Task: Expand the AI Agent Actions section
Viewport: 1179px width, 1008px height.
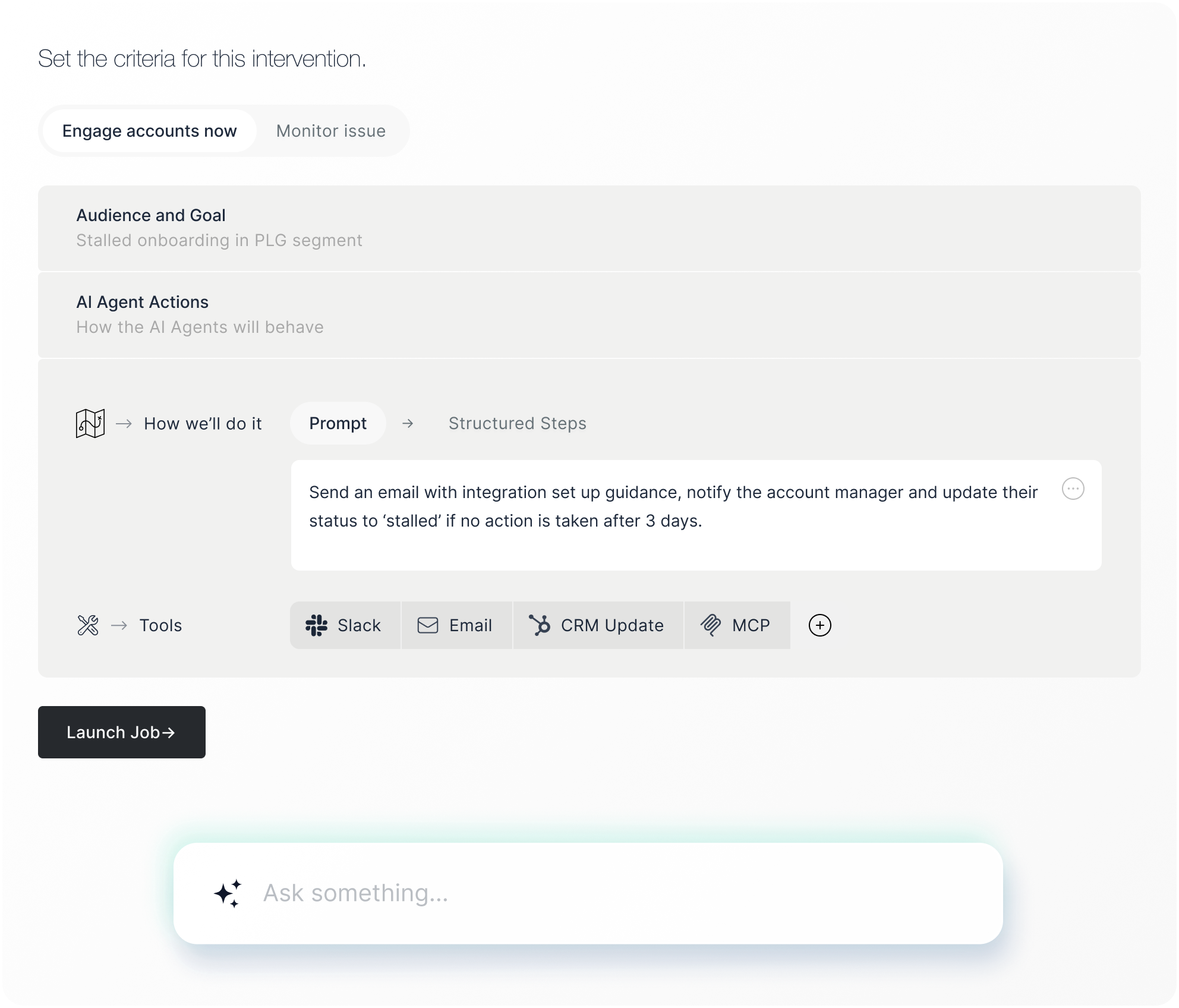Action: pos(589,315)
